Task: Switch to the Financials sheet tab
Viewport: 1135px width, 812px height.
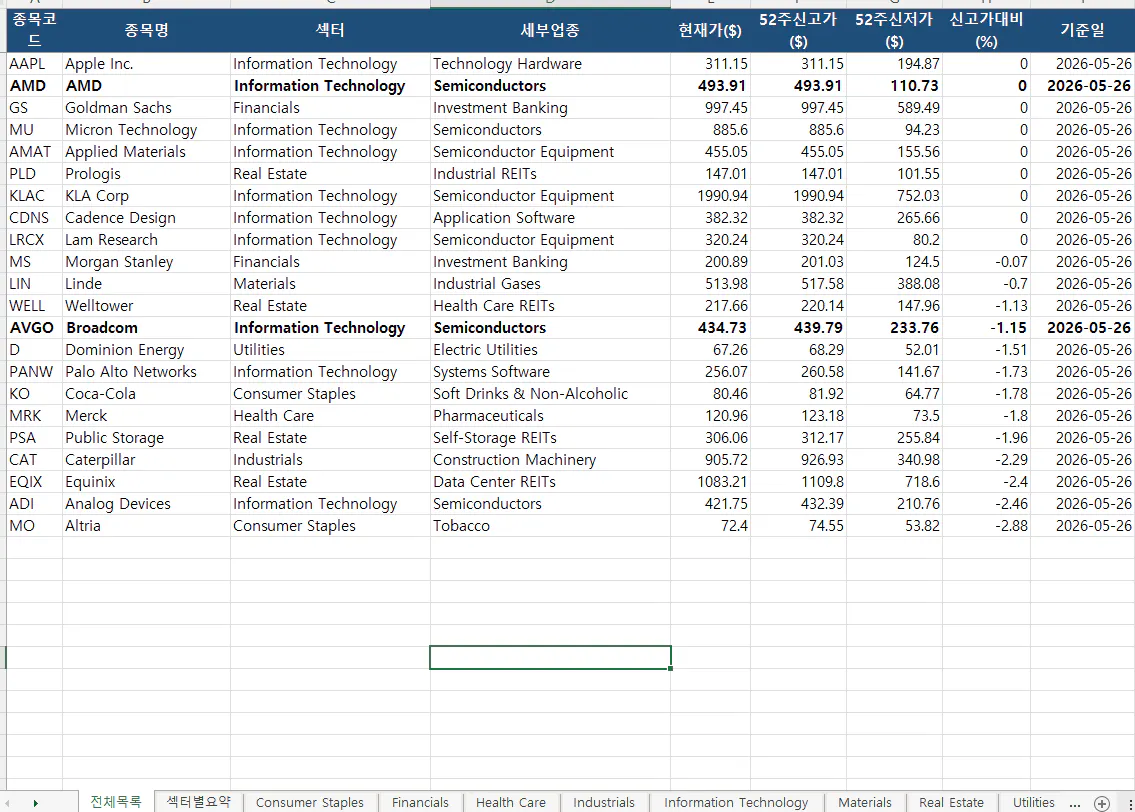Action: pyautogui.click(x=420, y=802)
